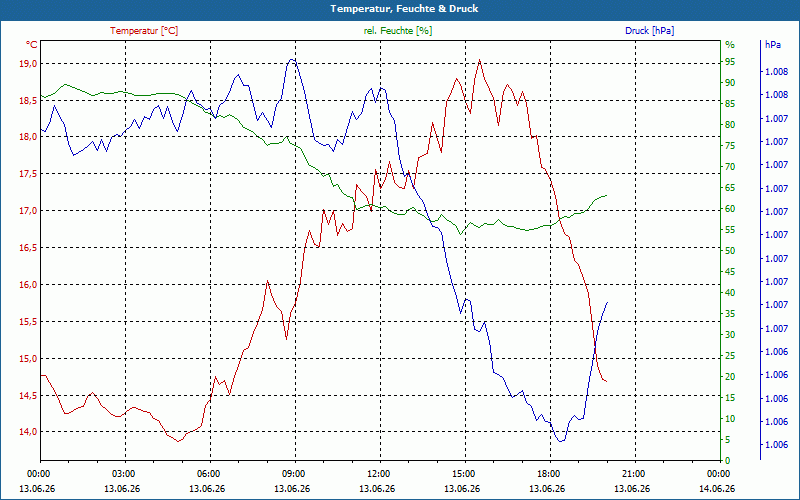Click the '15,0' temperature axis value
Image resolution: width=800 pixels, height=500 pixels.
pyautogui.click(x=28, y=359)
